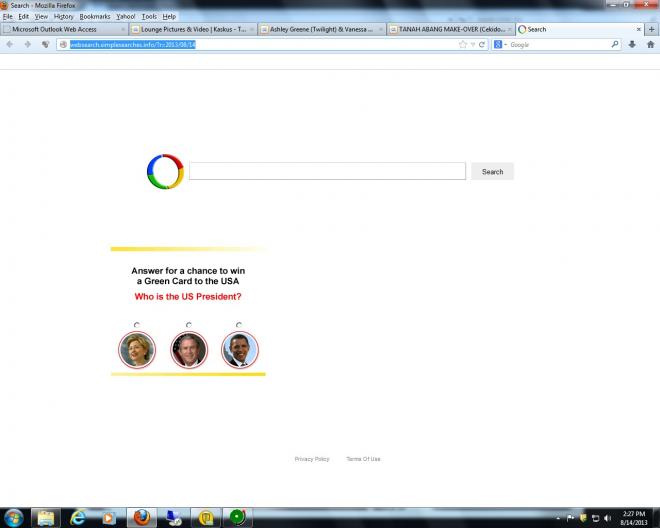Select the radio button above the middle portrait
This screenshot has width=660, height=528.
pyautogui.click(x=188, y=324)
